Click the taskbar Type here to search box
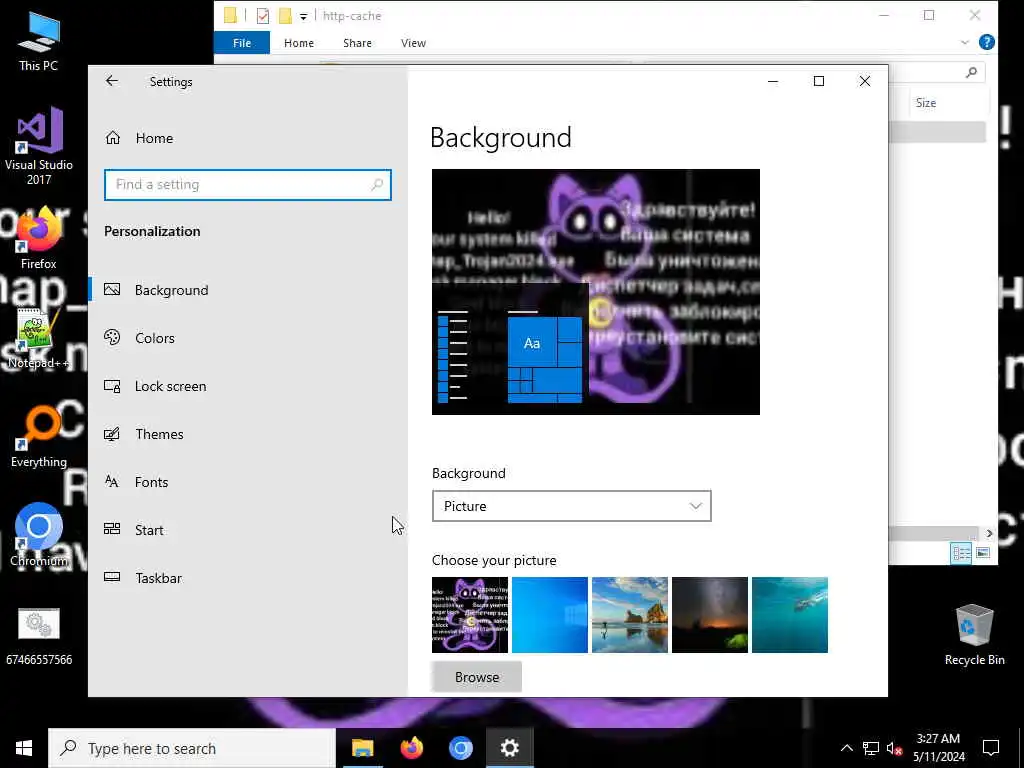Viewport: 1024px width, 768px height. click(x=191, y=748)
